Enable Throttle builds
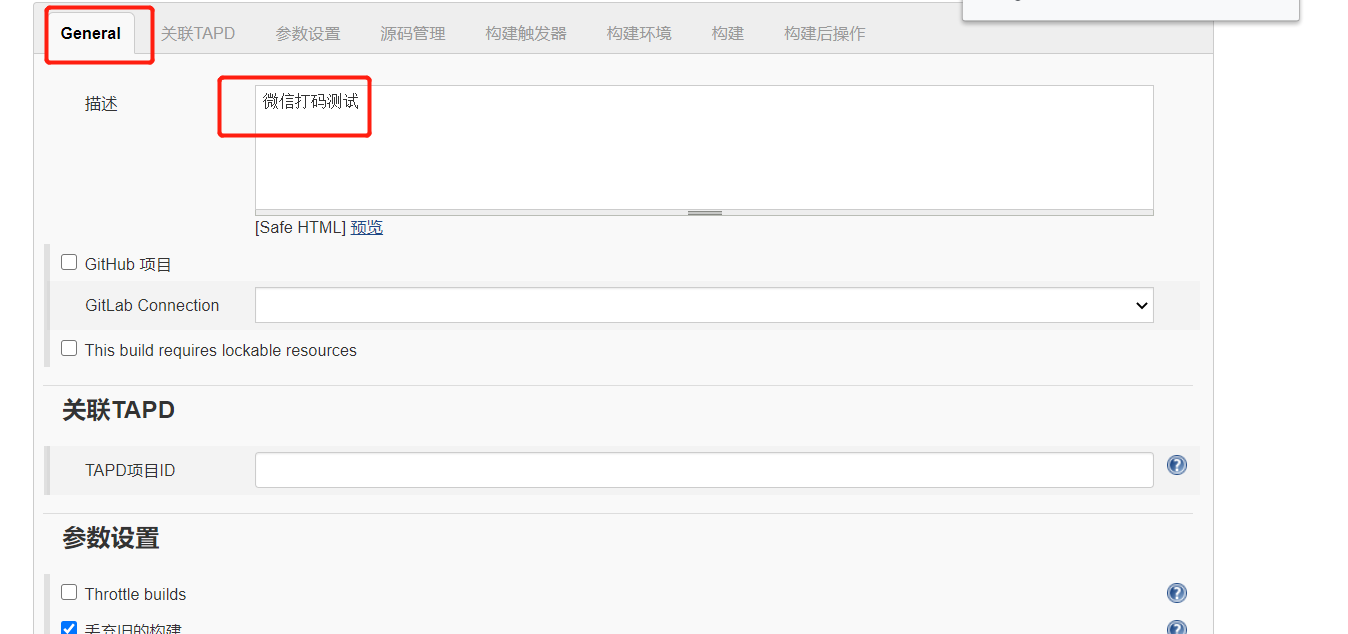1348x634 pixels. [68, 591]
